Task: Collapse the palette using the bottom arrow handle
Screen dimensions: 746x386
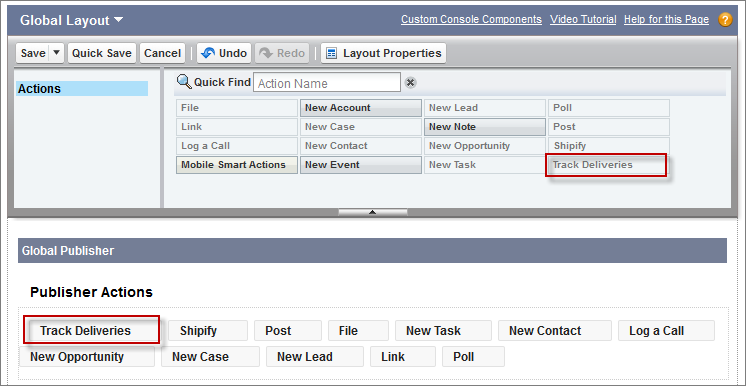Action: click(373, 212)
